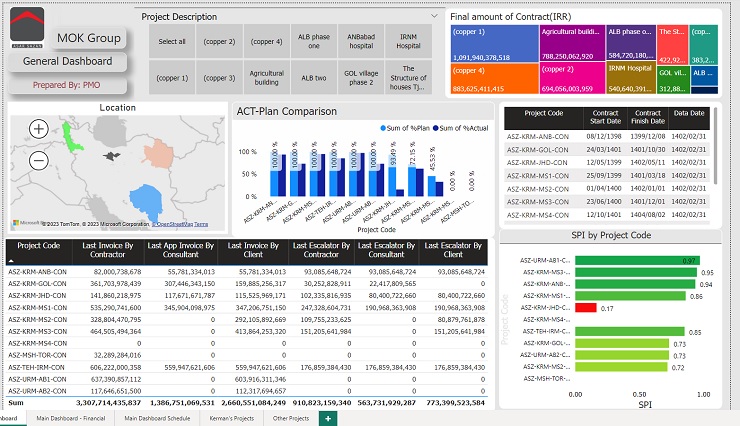Image resolution: width=740 pixels, height=426 pixels.
Task: Switch to Main Dashboard - Financial tab
Action: tap(71, 418)
